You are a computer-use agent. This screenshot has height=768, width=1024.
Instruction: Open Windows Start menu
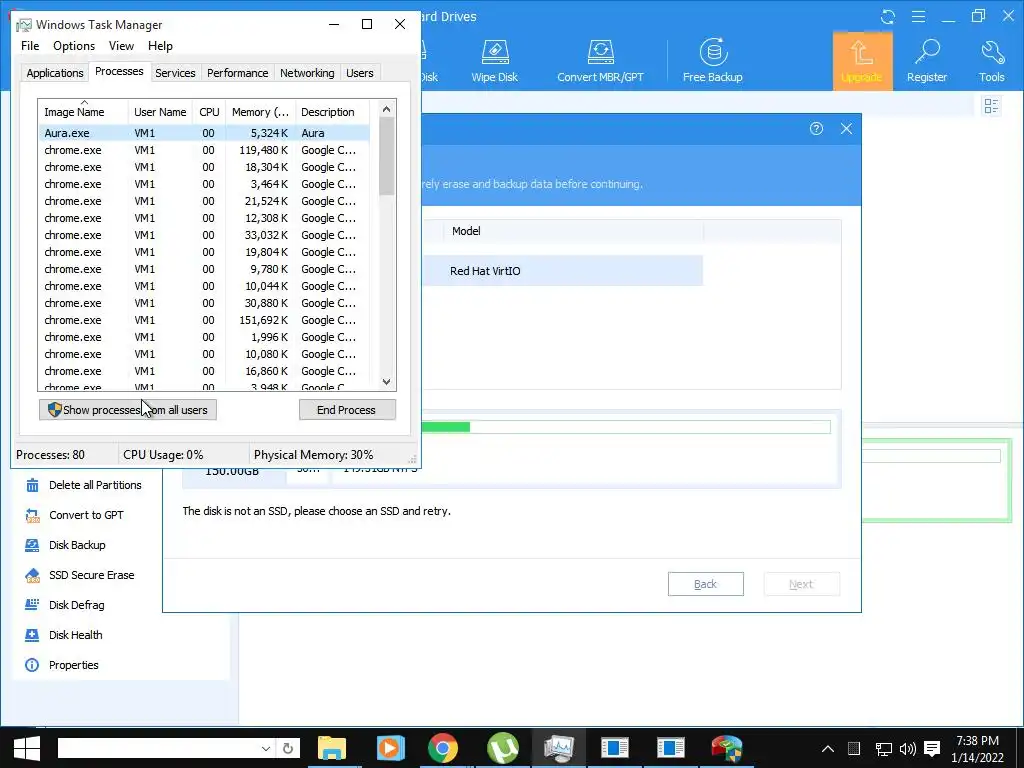27,748
